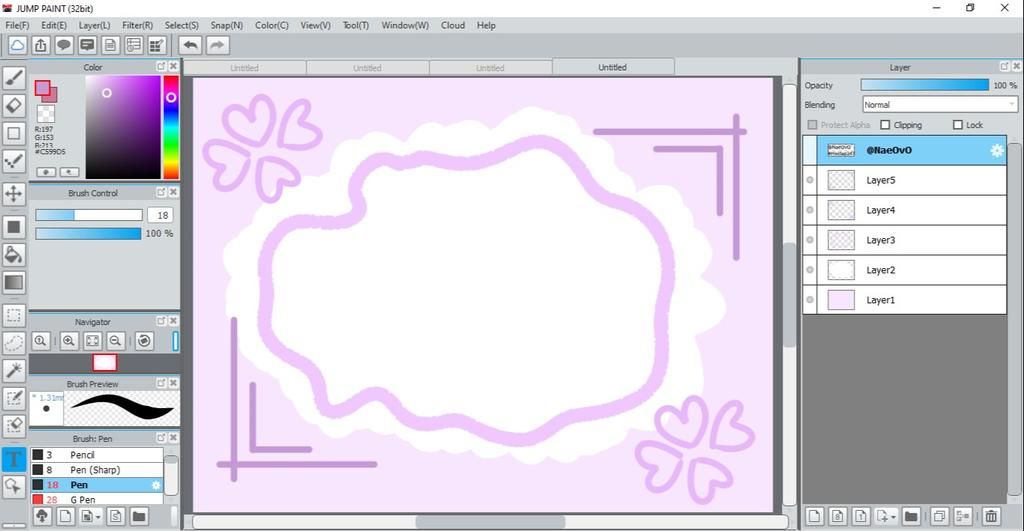This screenshot has height=531, width=1024.
Task: Click the Share/export icon in the top toolbar
Action: pos(40,45)
